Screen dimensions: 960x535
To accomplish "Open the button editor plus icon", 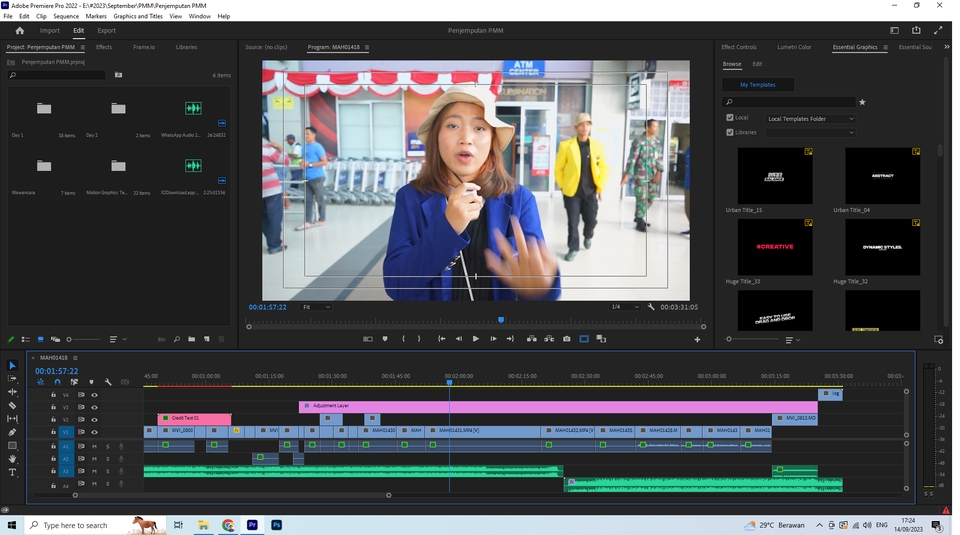I will tap(697, 340).
